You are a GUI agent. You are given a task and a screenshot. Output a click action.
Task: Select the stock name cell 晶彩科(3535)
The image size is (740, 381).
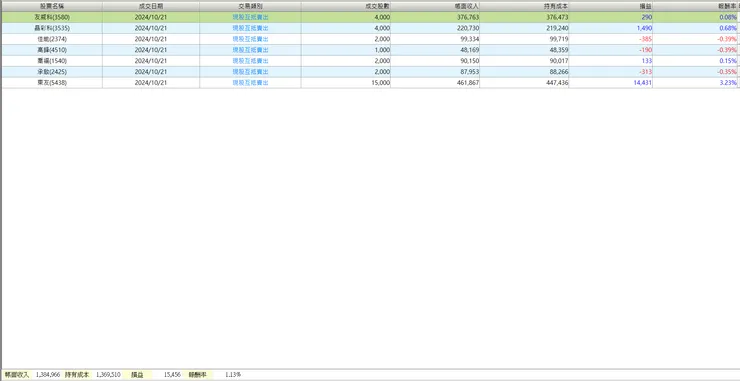(x=52, y=28)
